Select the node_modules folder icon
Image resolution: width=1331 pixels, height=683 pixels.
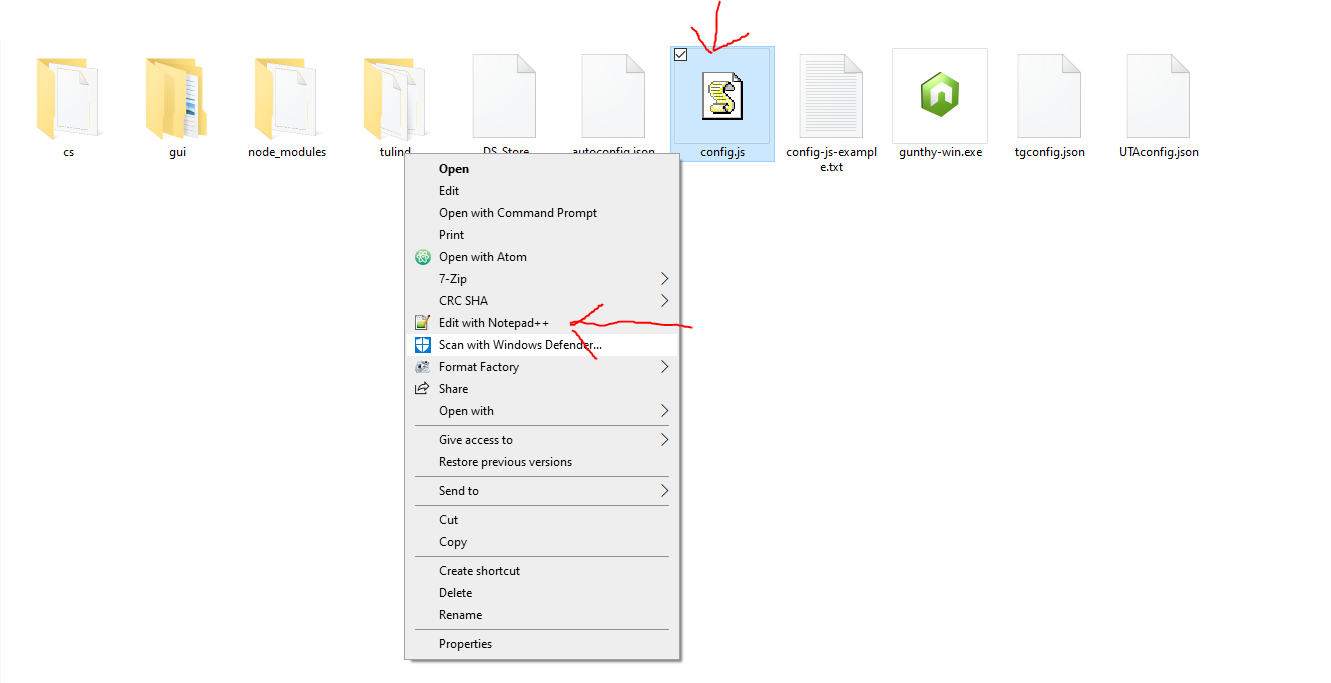(286, 98)
